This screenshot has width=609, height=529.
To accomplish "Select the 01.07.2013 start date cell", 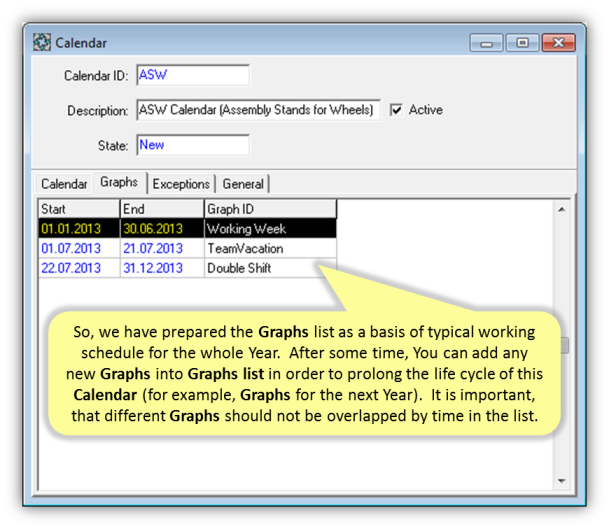I will [x=79, y=248].
